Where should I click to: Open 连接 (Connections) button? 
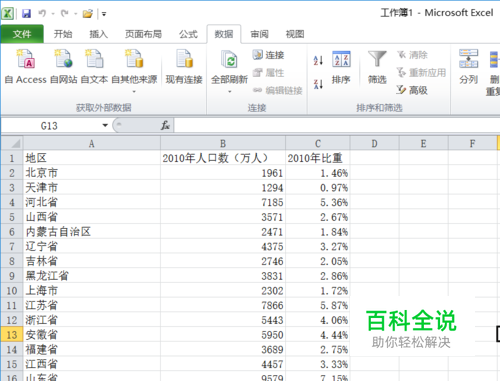[268, 55]
